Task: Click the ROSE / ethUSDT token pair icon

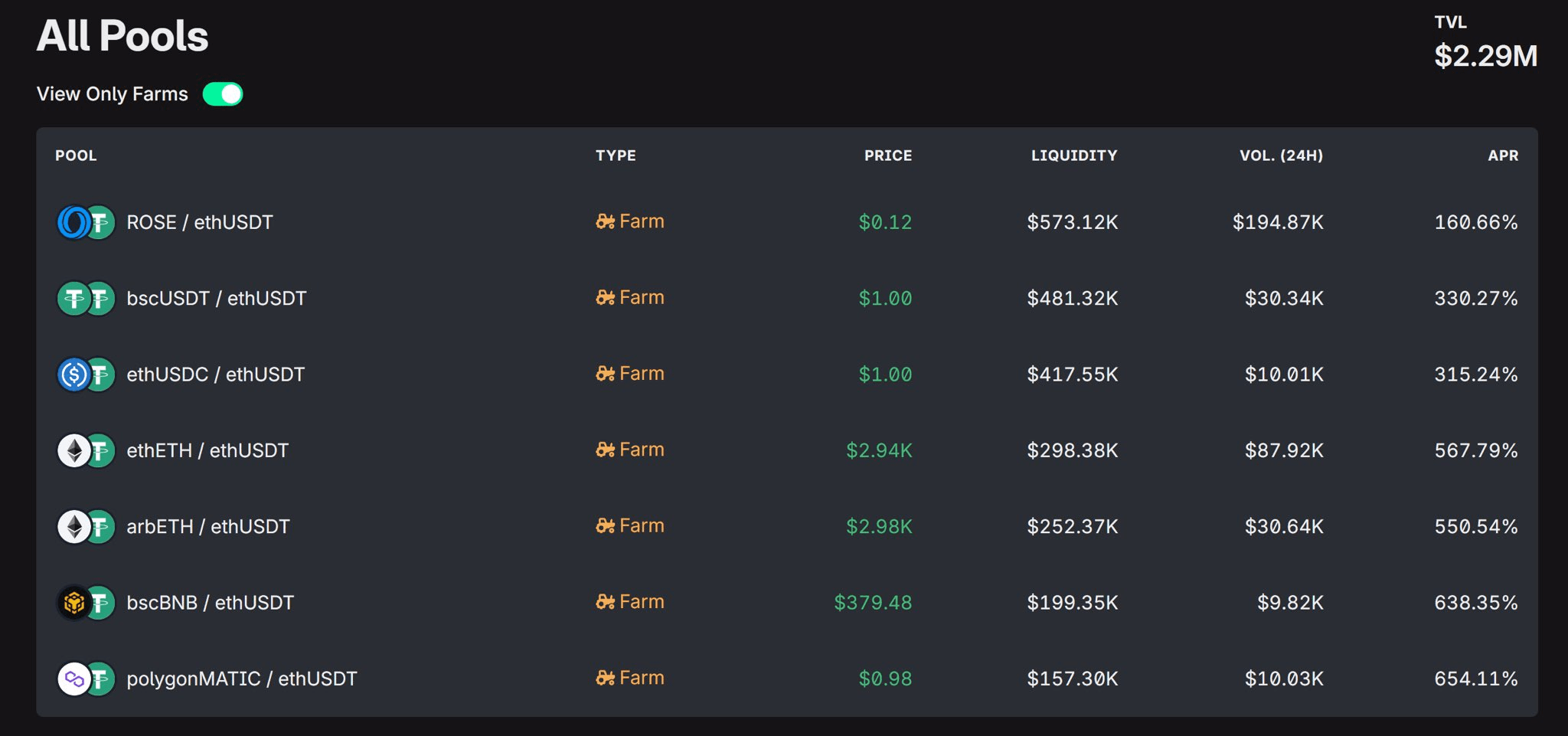Action: point(86,223)
